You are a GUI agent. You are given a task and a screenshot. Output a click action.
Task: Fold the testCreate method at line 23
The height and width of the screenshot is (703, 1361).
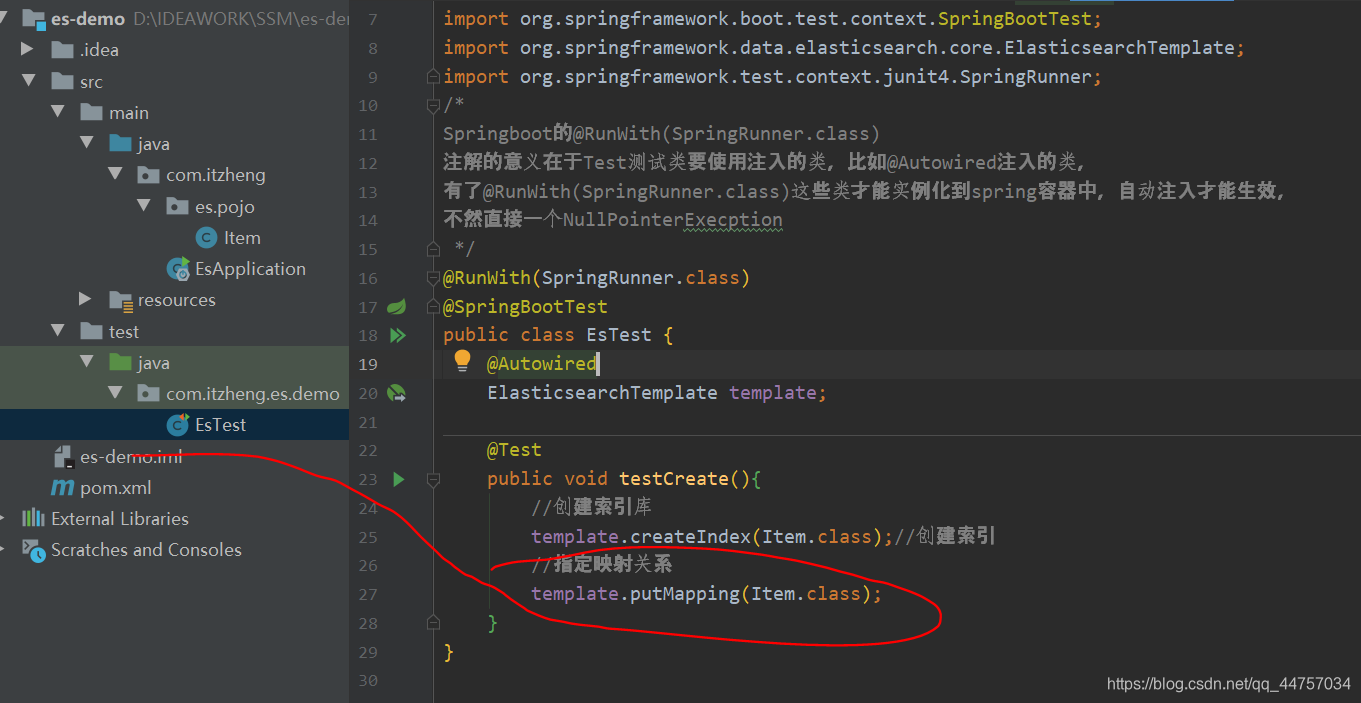point(433,479)
